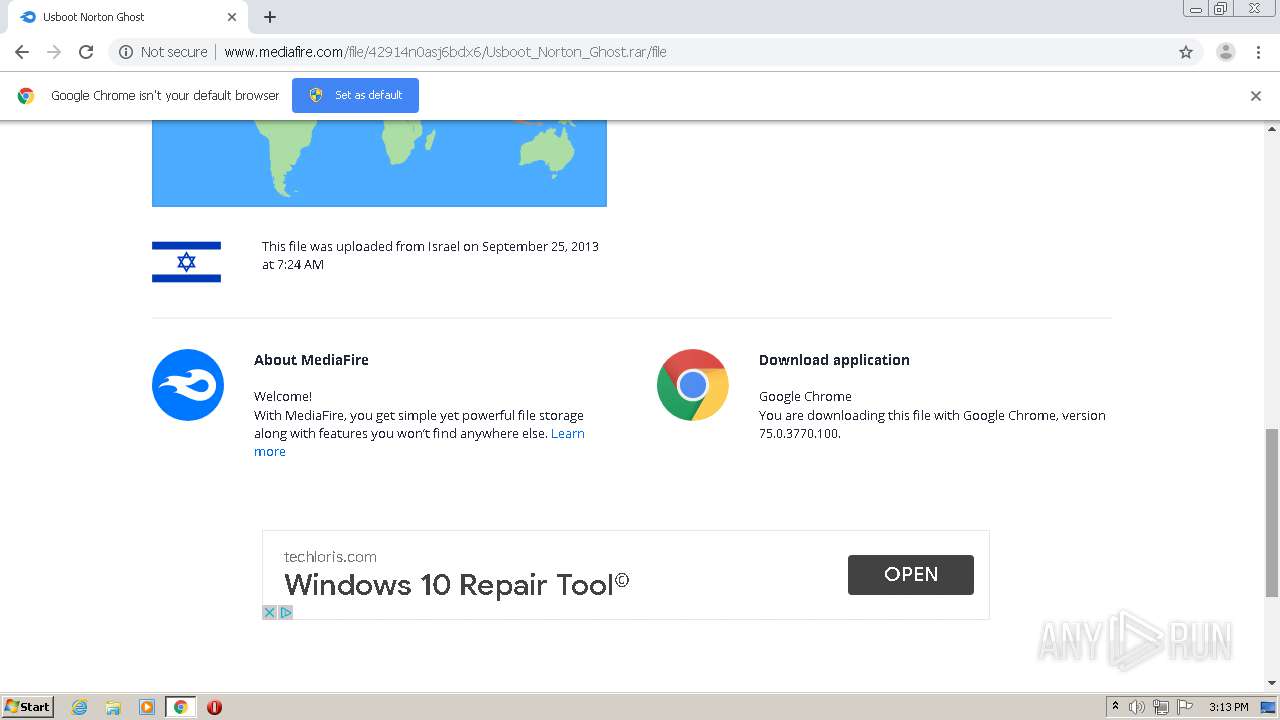
Task: Click the red Opera taskbar icon
Action: pos(214,707)
